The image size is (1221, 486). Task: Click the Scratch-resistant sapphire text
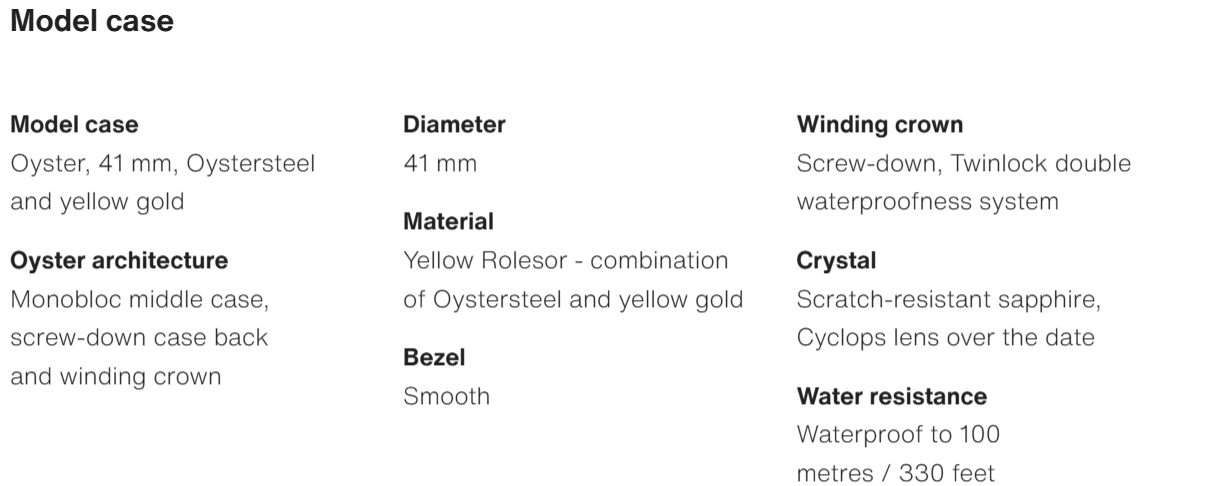point(947,299)
